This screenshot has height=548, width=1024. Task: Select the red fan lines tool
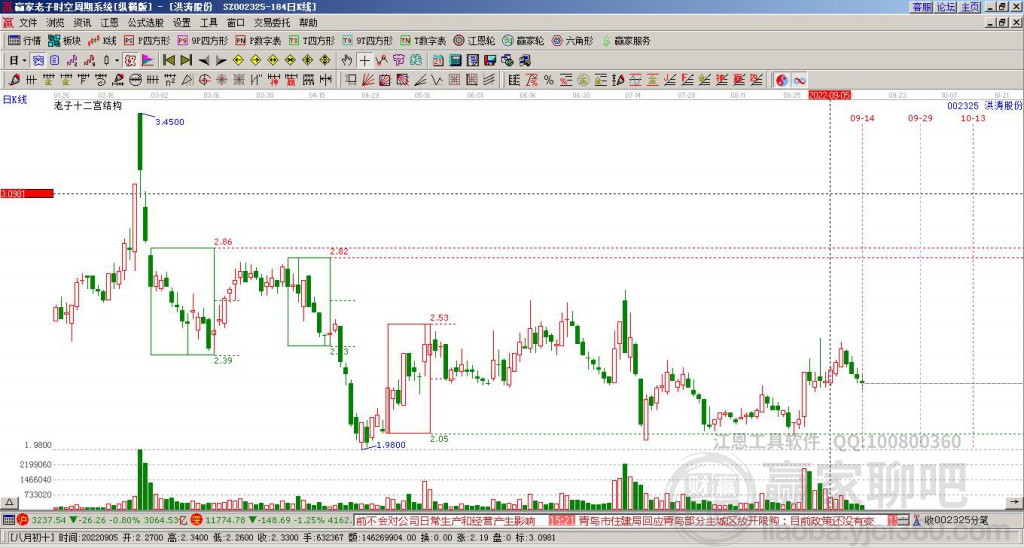point(368,80)
